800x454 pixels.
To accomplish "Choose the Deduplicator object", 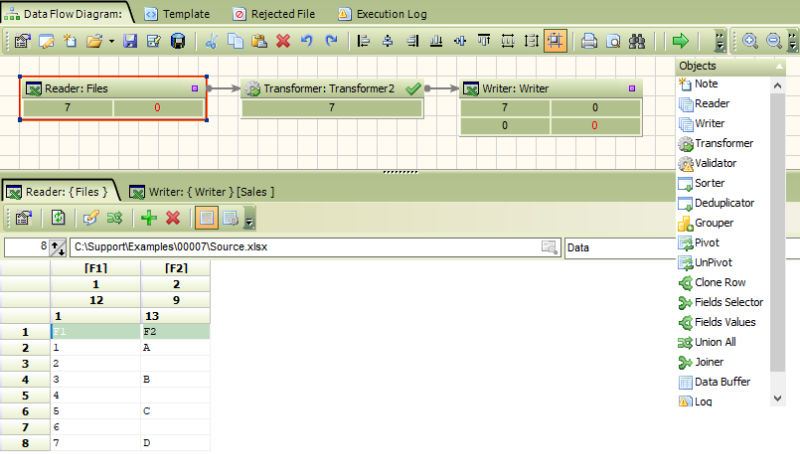I will [x=716, y=203].
